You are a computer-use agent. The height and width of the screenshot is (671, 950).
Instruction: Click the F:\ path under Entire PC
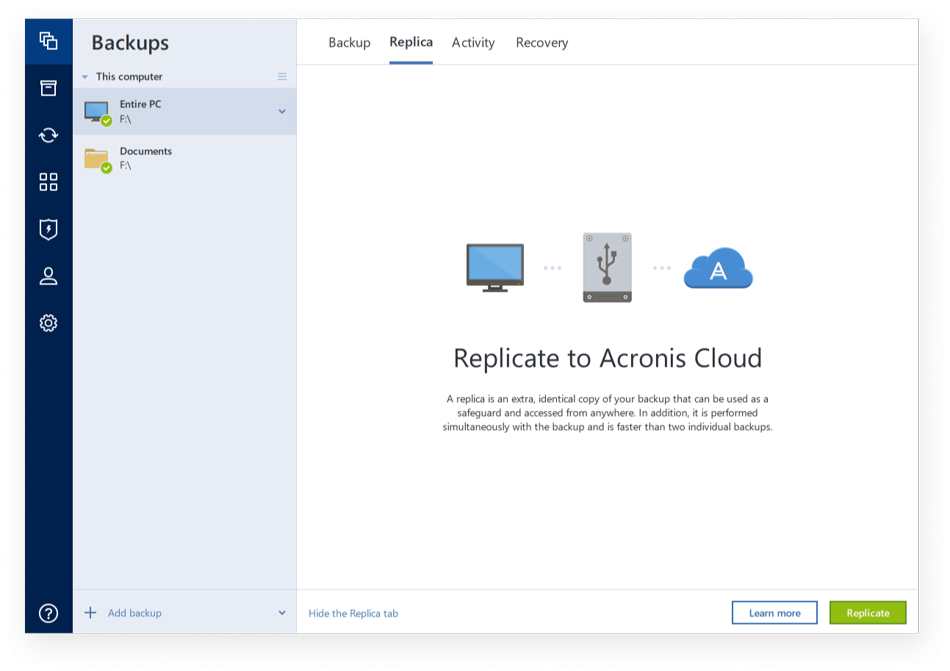click(x=125, y=119)
